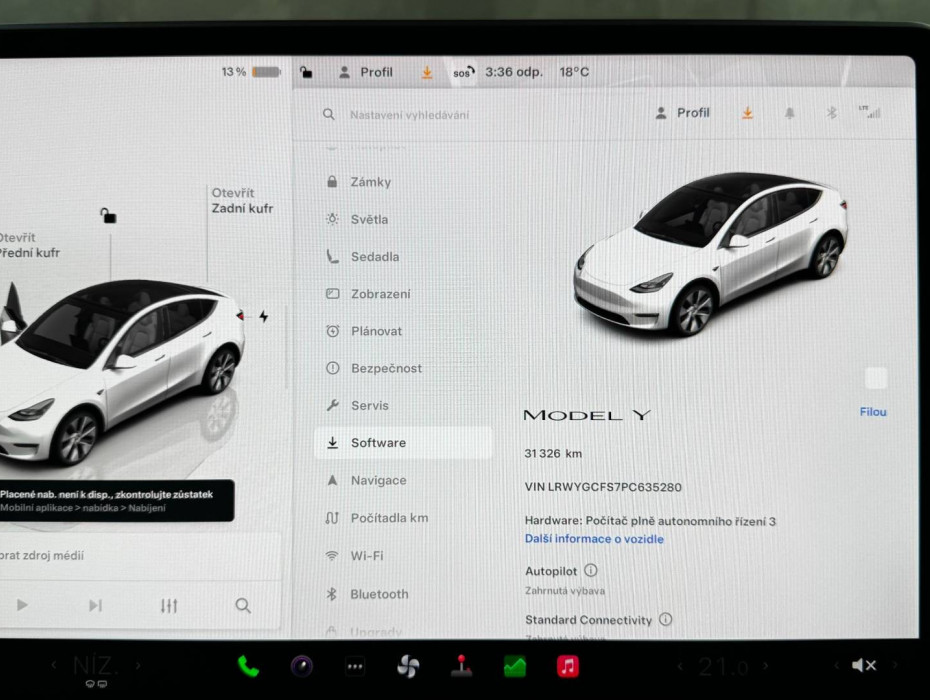Open the rear trunk via Zadní kufr
This screenshot has width=930, height=700.
point(242,201)
